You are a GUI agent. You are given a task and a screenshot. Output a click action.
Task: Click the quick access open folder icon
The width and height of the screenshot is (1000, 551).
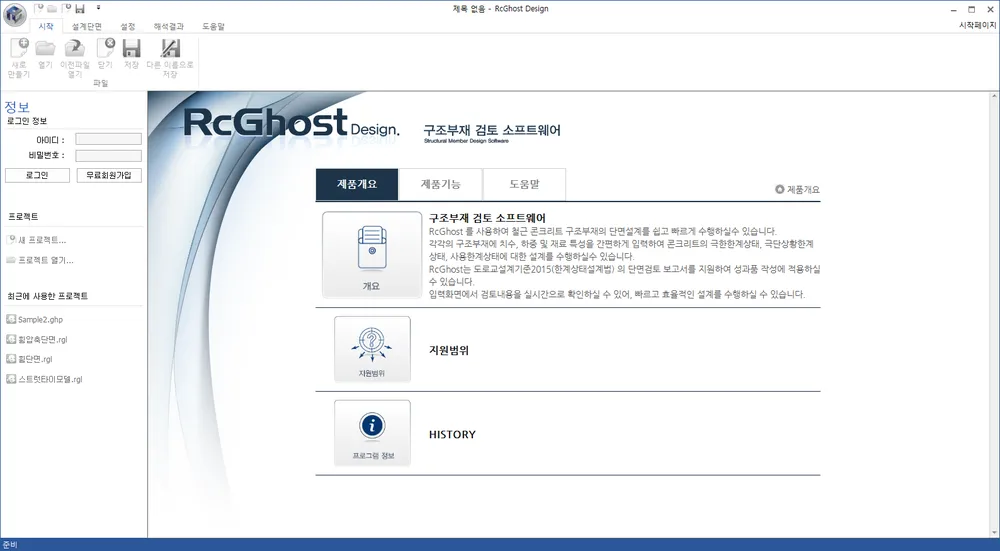[52, 8]
